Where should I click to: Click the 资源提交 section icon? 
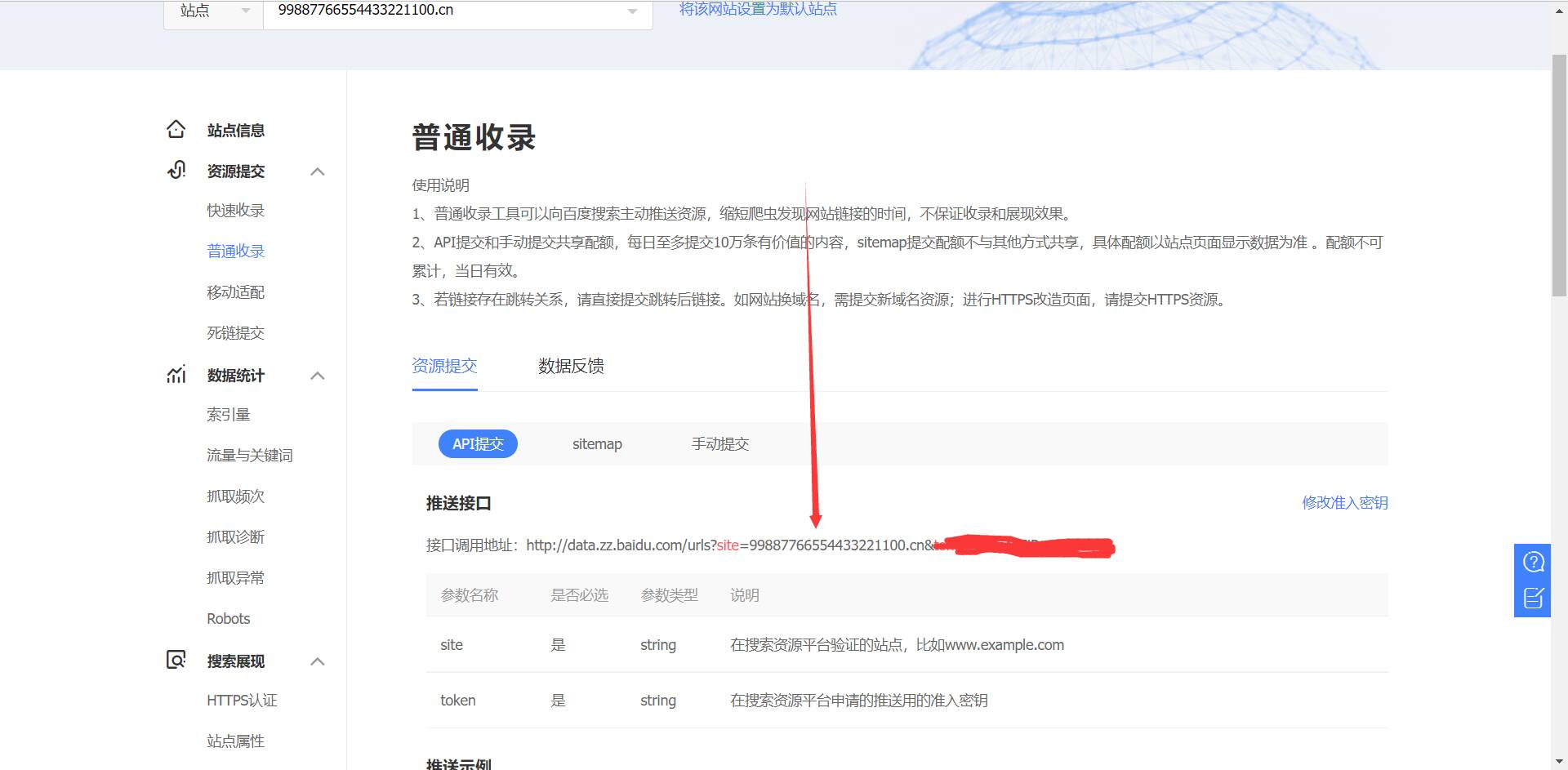point(176,170)
